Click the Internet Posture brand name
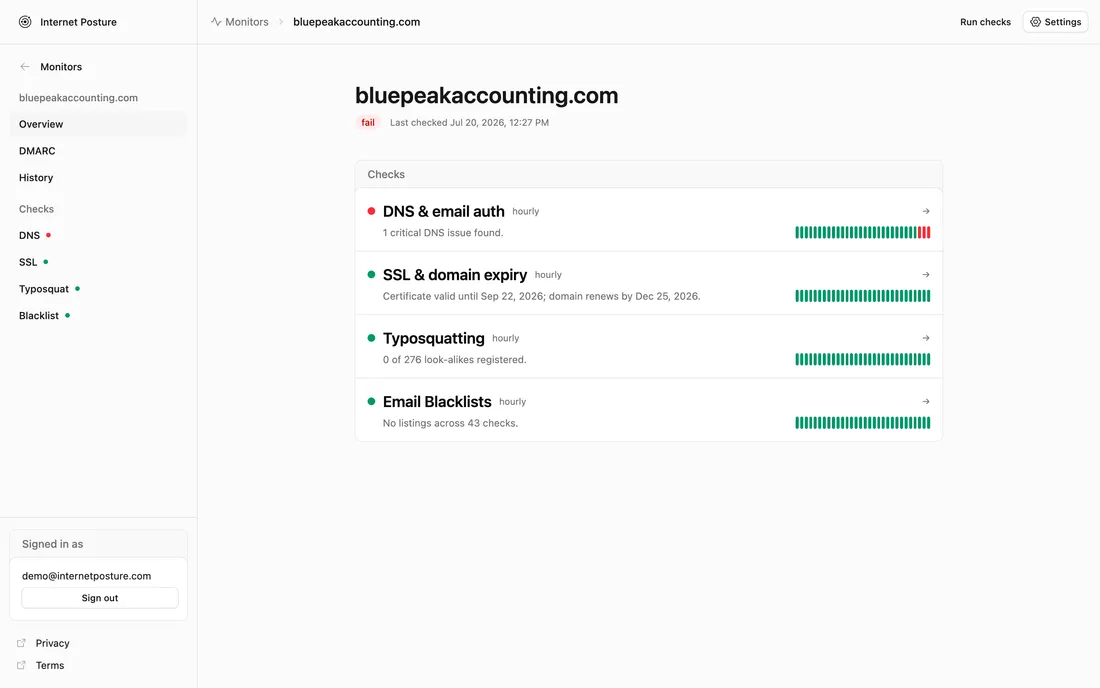 click(x=79, y=22)
